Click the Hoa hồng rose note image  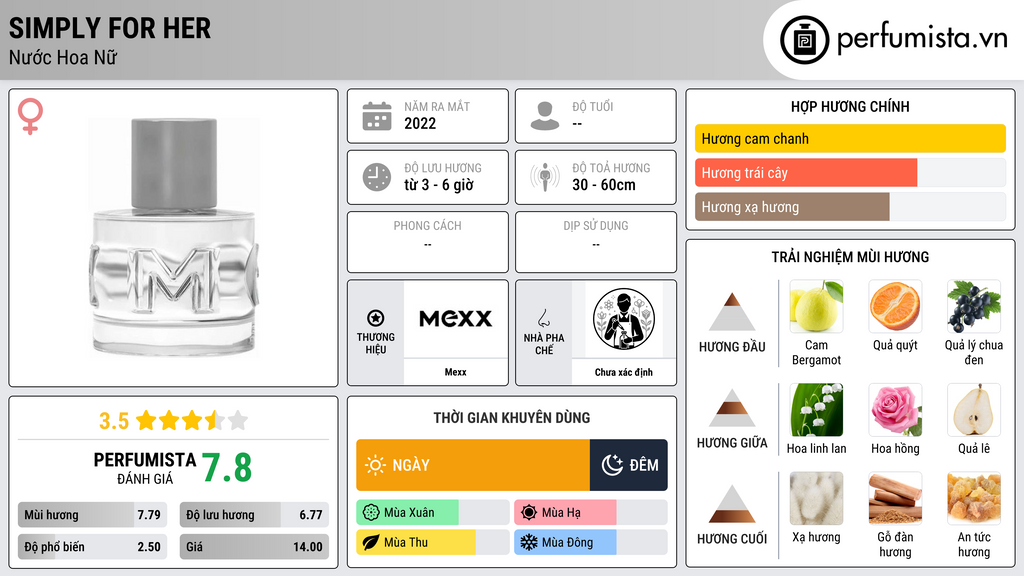(x=895, y=409)
